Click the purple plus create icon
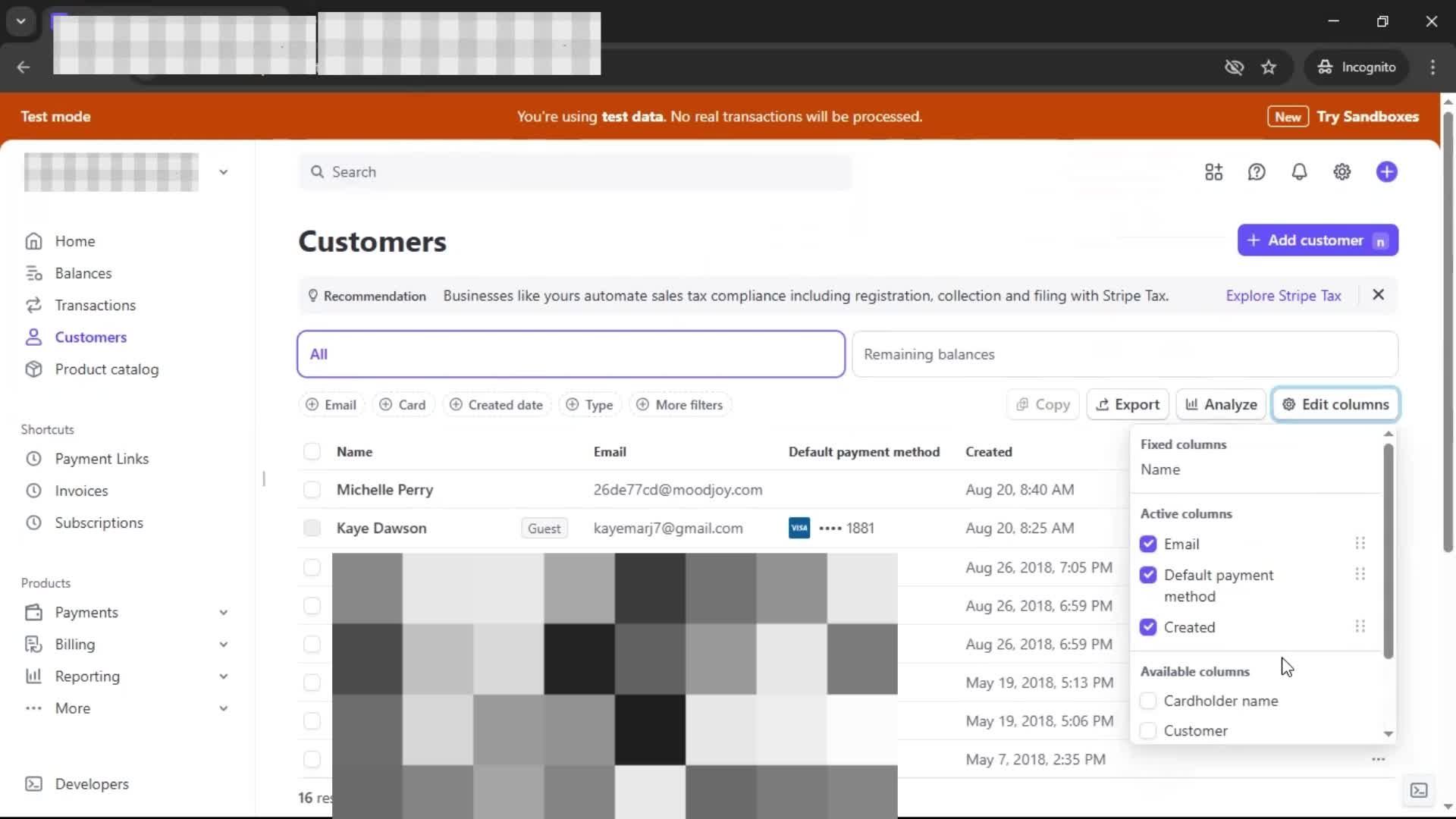1456x819 pixels. [x=1386, y=172]
